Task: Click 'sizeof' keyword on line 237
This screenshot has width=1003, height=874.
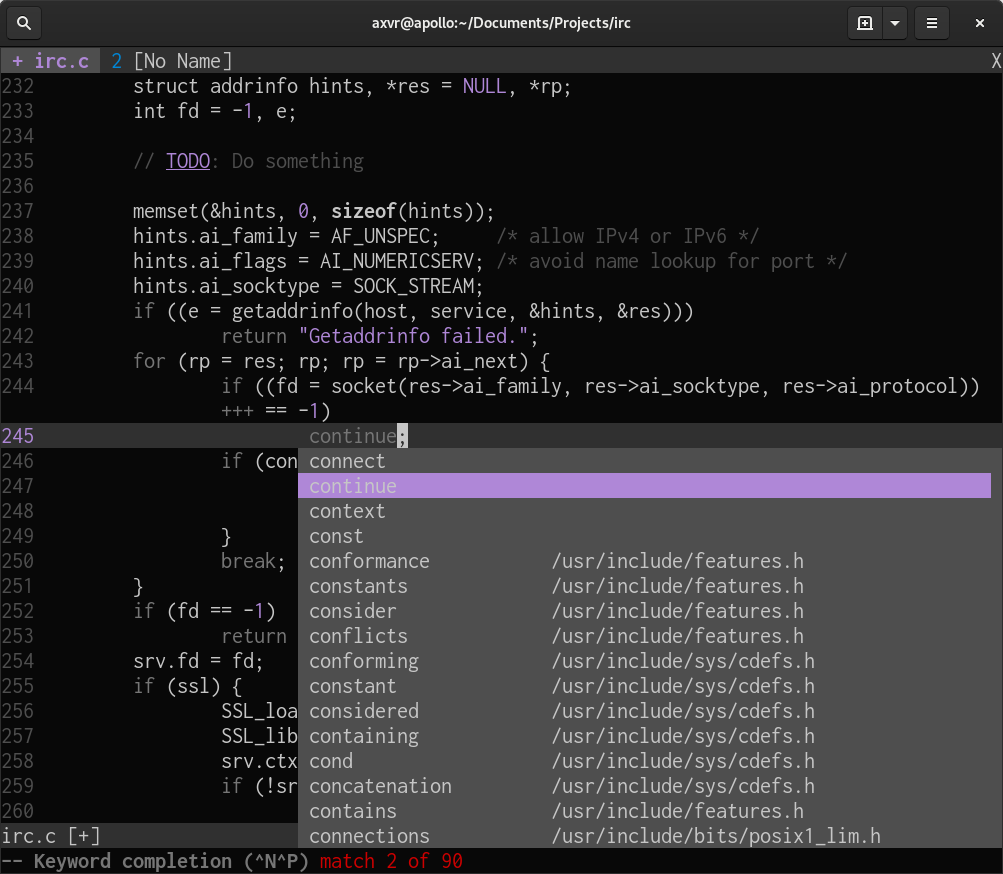Action: pos(364,211)
